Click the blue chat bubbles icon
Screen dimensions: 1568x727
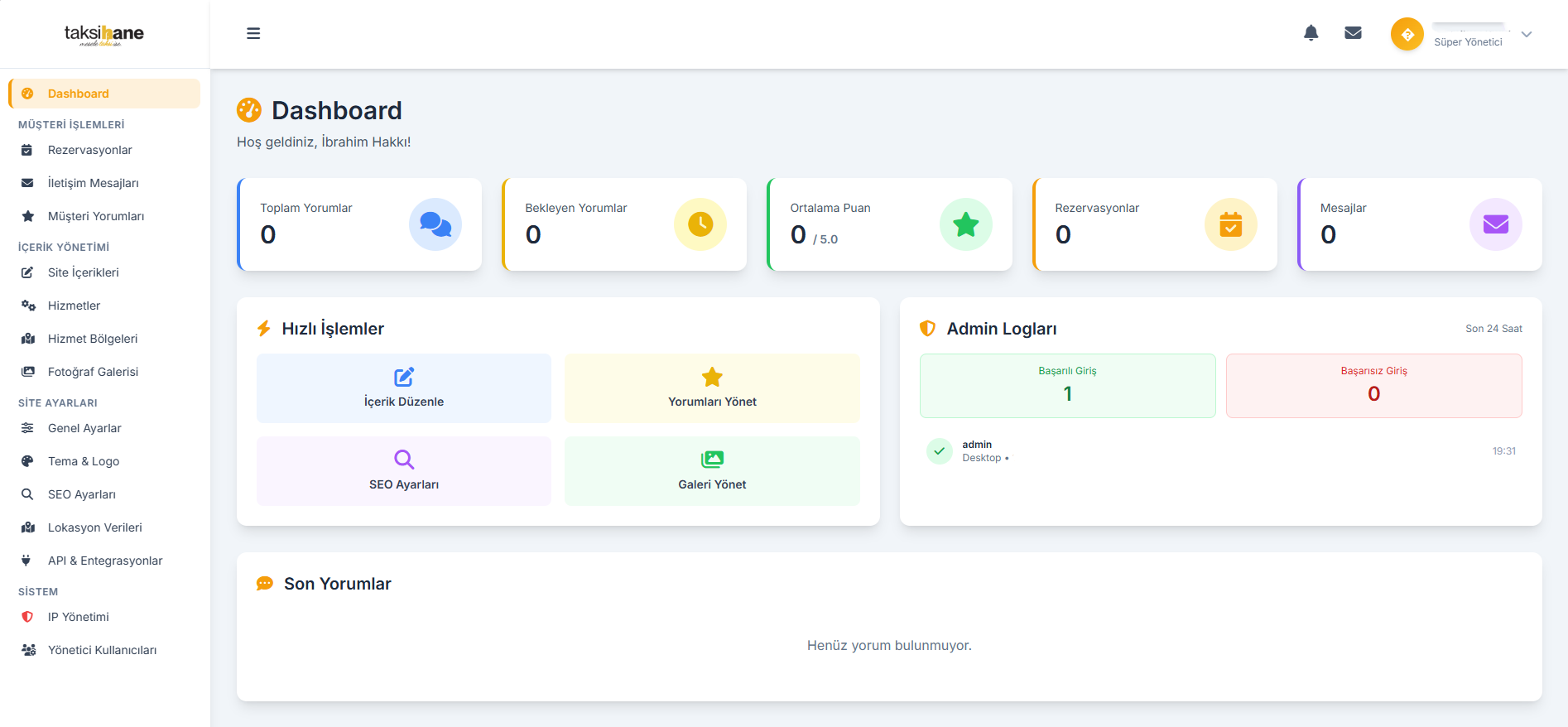(x=435, y=224)
